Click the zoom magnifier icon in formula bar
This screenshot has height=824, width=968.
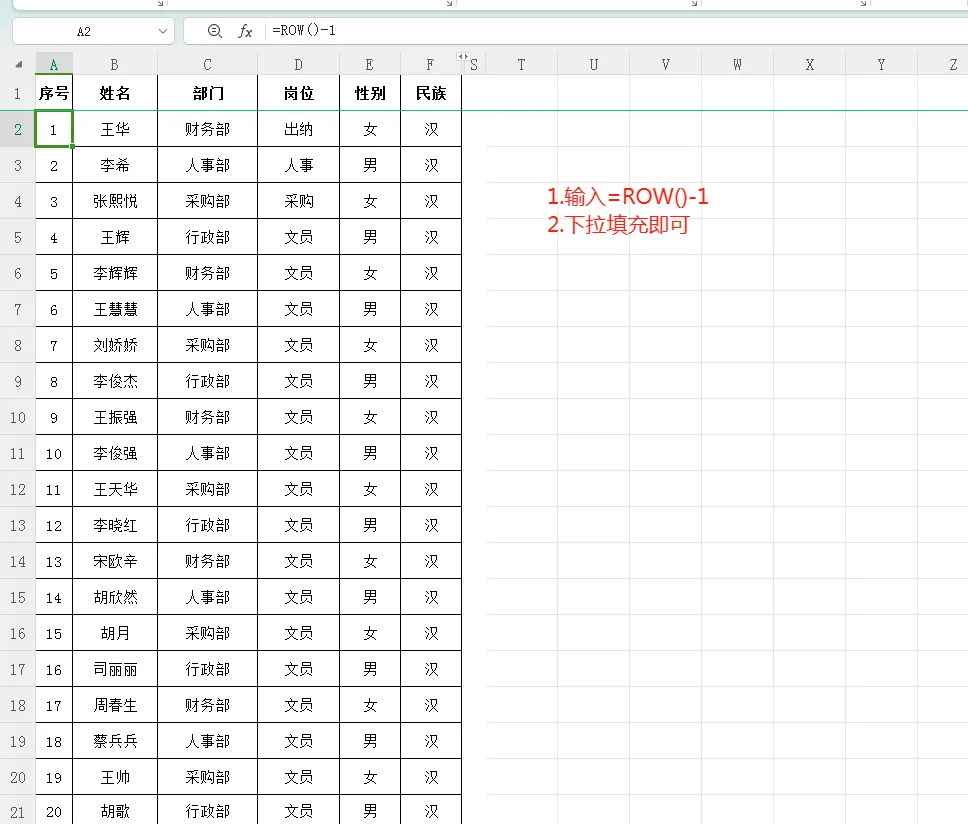[x=214, y=31]
